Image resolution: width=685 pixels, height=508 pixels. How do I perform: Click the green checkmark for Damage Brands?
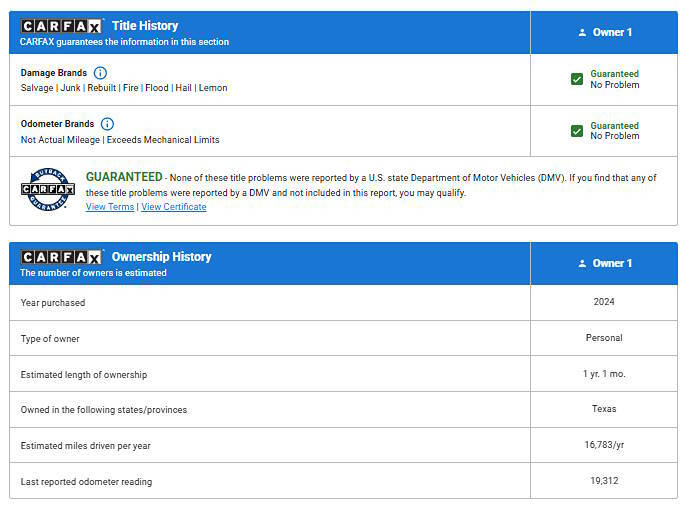pos(577,79)
